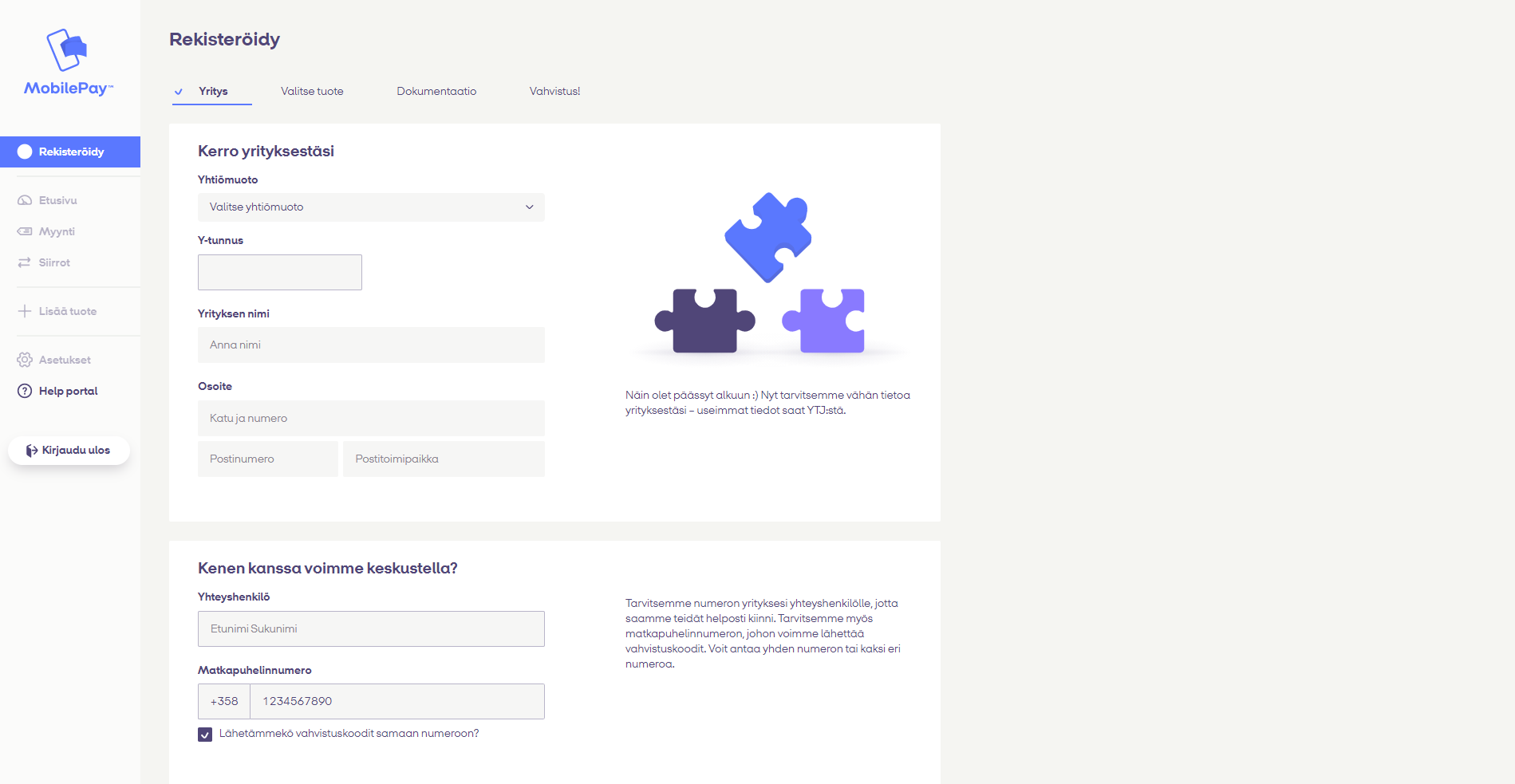Viewport: 1515px width, 784px height.
Task: Click Kirjaudu ulos to log out
Action: (x=69, y=450)
